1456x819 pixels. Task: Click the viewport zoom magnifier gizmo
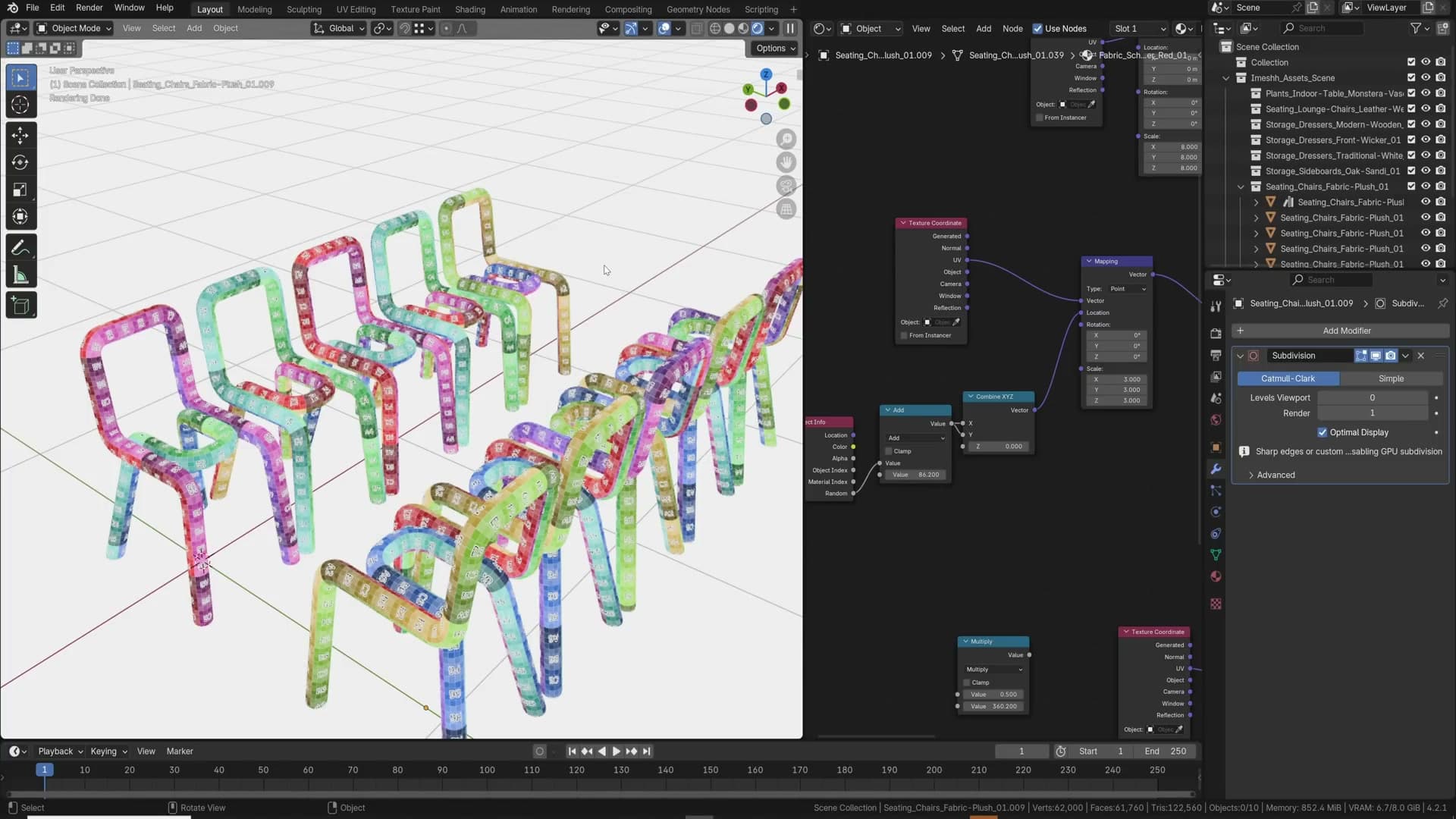pos(786,140)
